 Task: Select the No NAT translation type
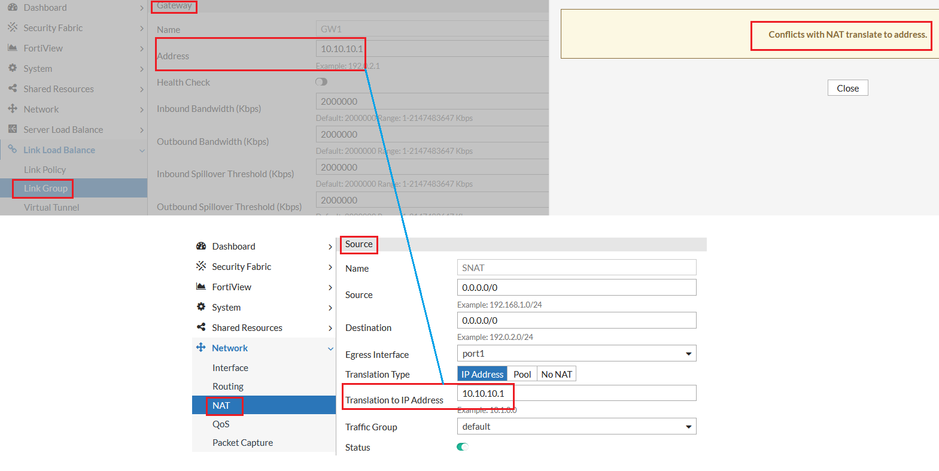click(x=556, y=374)
